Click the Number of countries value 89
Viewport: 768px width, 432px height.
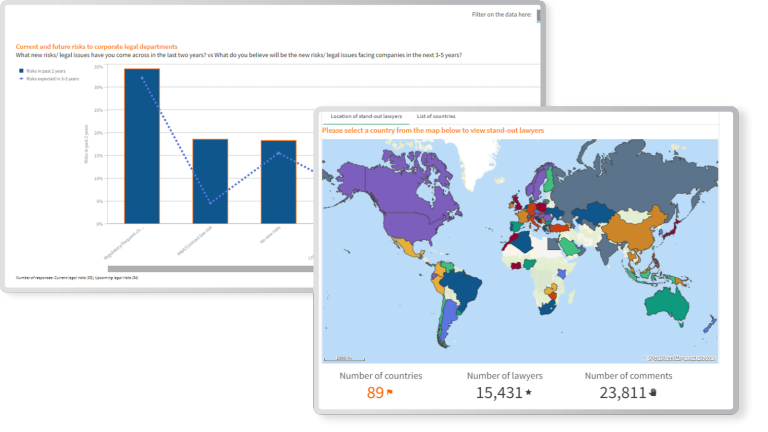pos(375,394)
